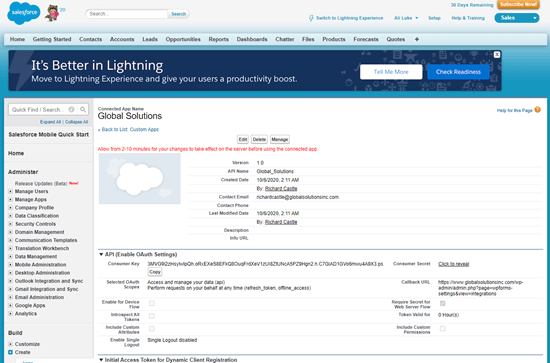Viewport: 550px width, 363px height.
Task: Expand Analytics tree node
Action: click(x=10, y=314)
